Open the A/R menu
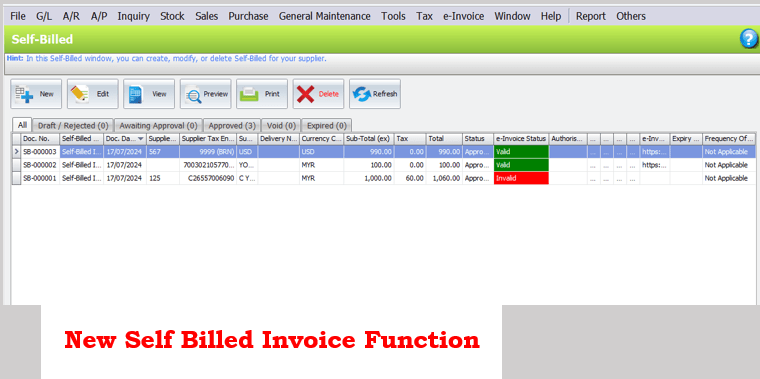 point(71,16)
